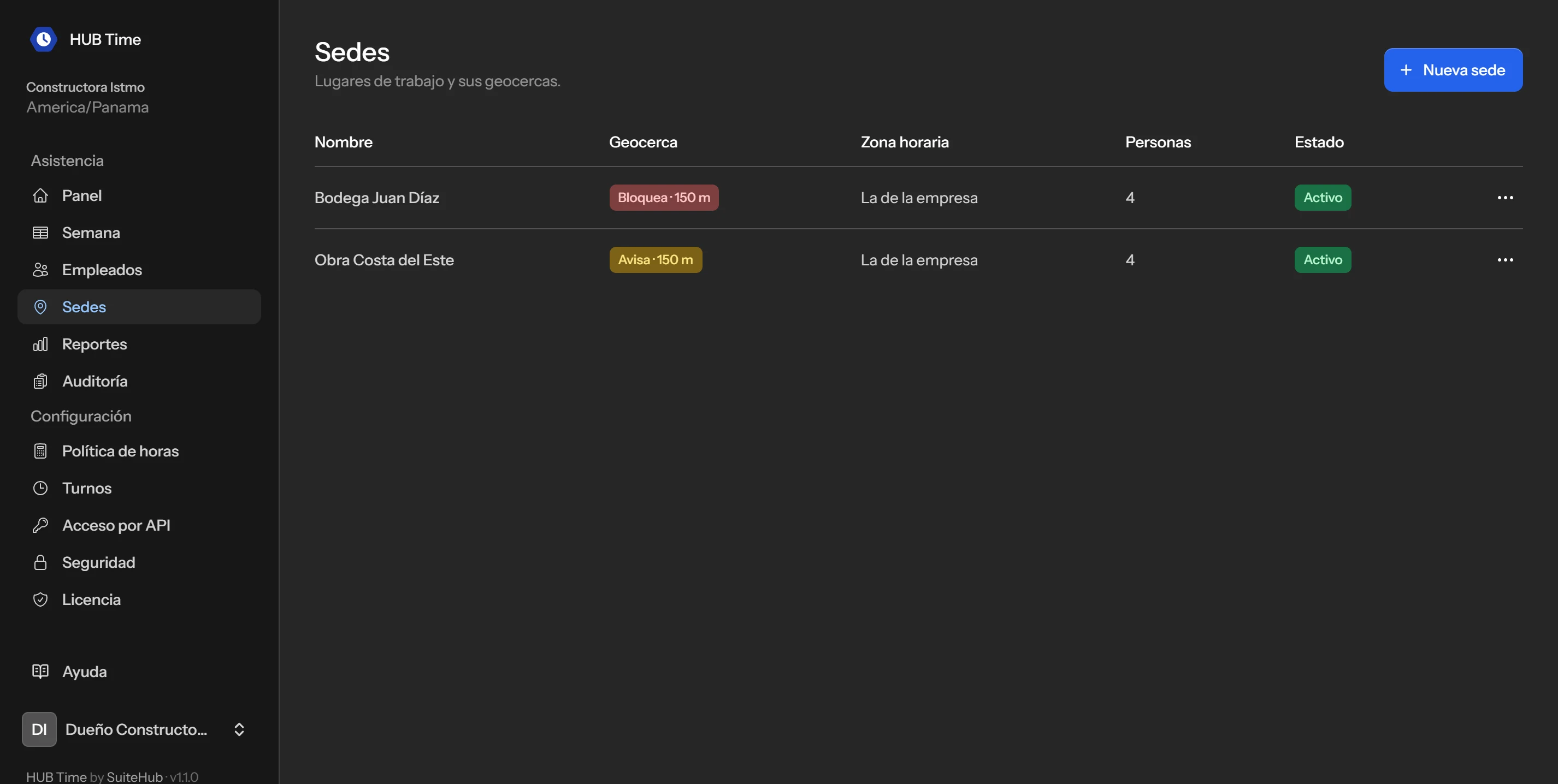Image resolution: width=1558 pixels, height=784 pixels.
Task: Click the Nombre column header
Action: tap(344, 142)
